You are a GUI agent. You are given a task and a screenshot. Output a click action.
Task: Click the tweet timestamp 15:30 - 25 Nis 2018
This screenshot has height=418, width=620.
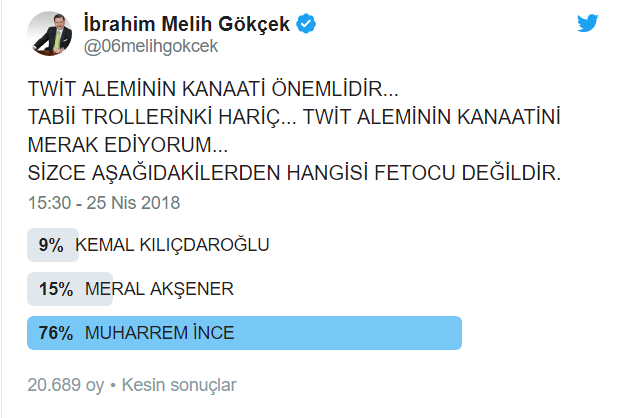[x=104, y=204]
